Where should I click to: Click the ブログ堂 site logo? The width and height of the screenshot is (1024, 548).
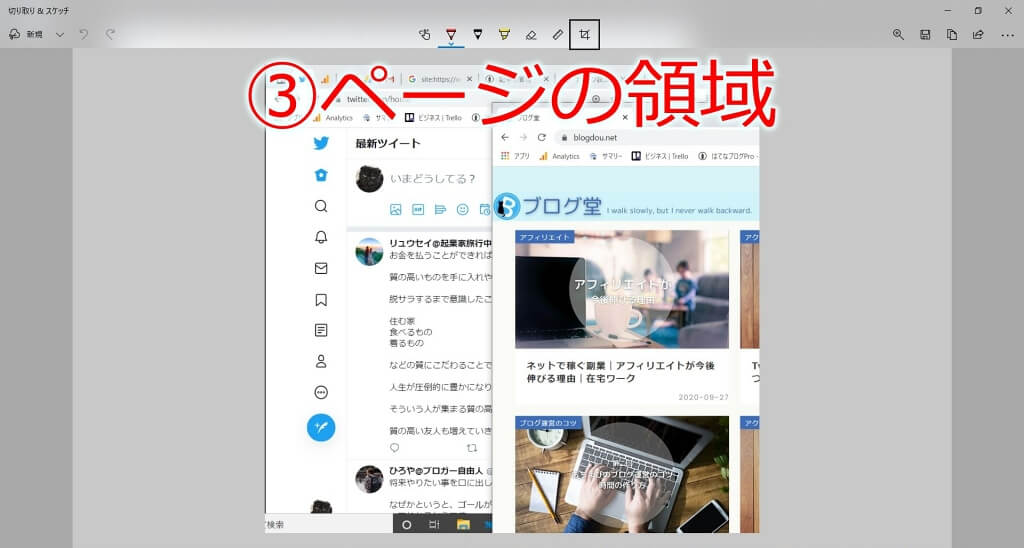[548, 206]
